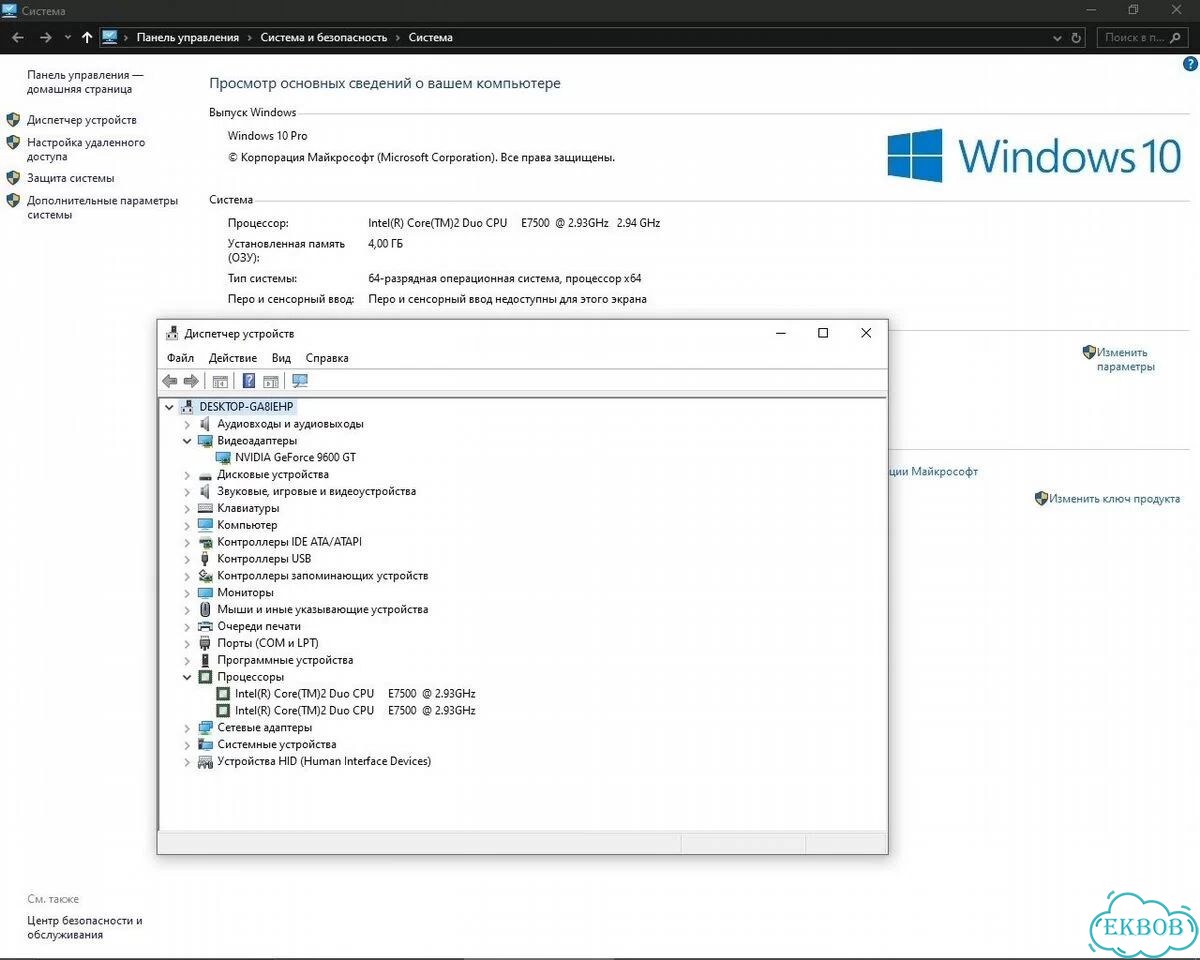
Task: Open Дополнительные параметры системы link
Action: tap(102, 207)
